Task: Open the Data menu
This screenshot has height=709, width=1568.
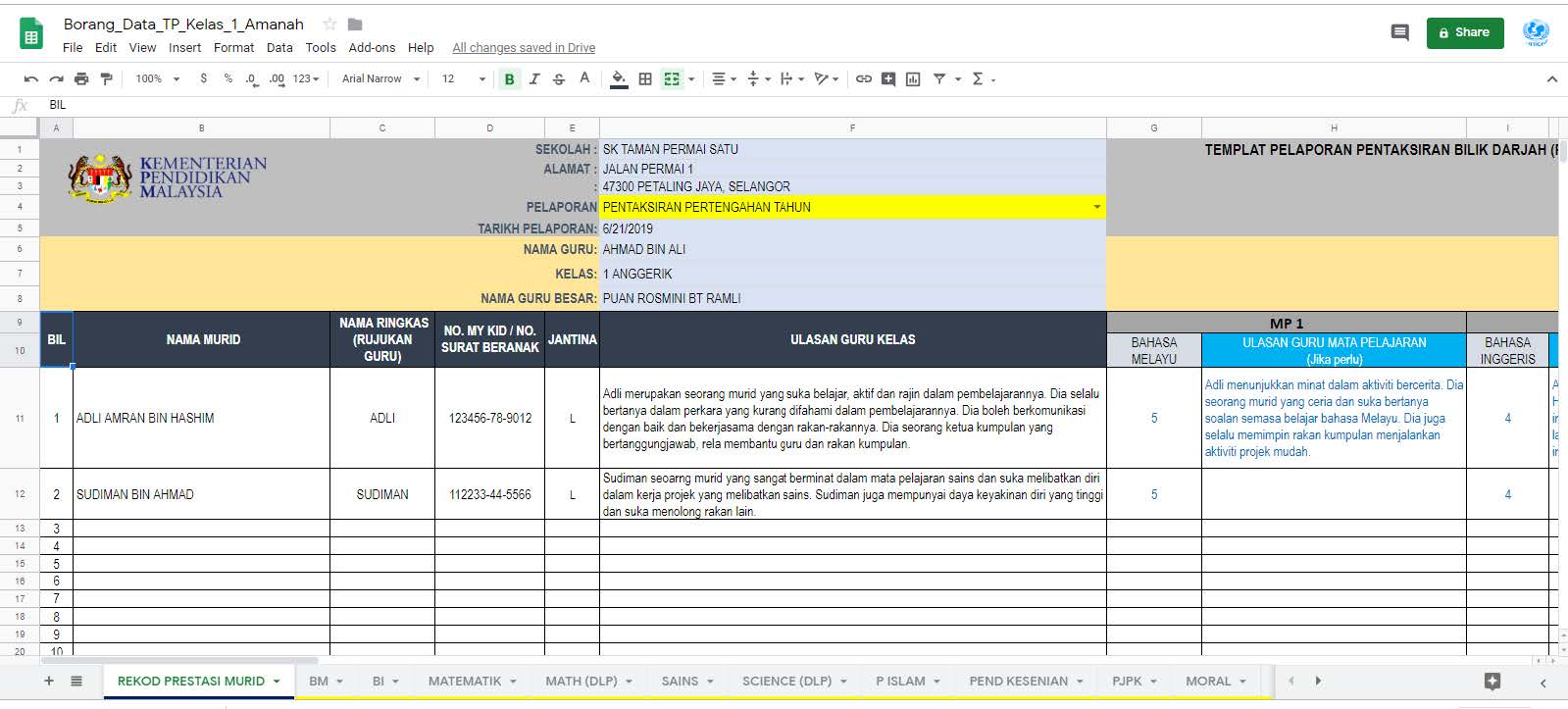Action: [x=279, y=47]
